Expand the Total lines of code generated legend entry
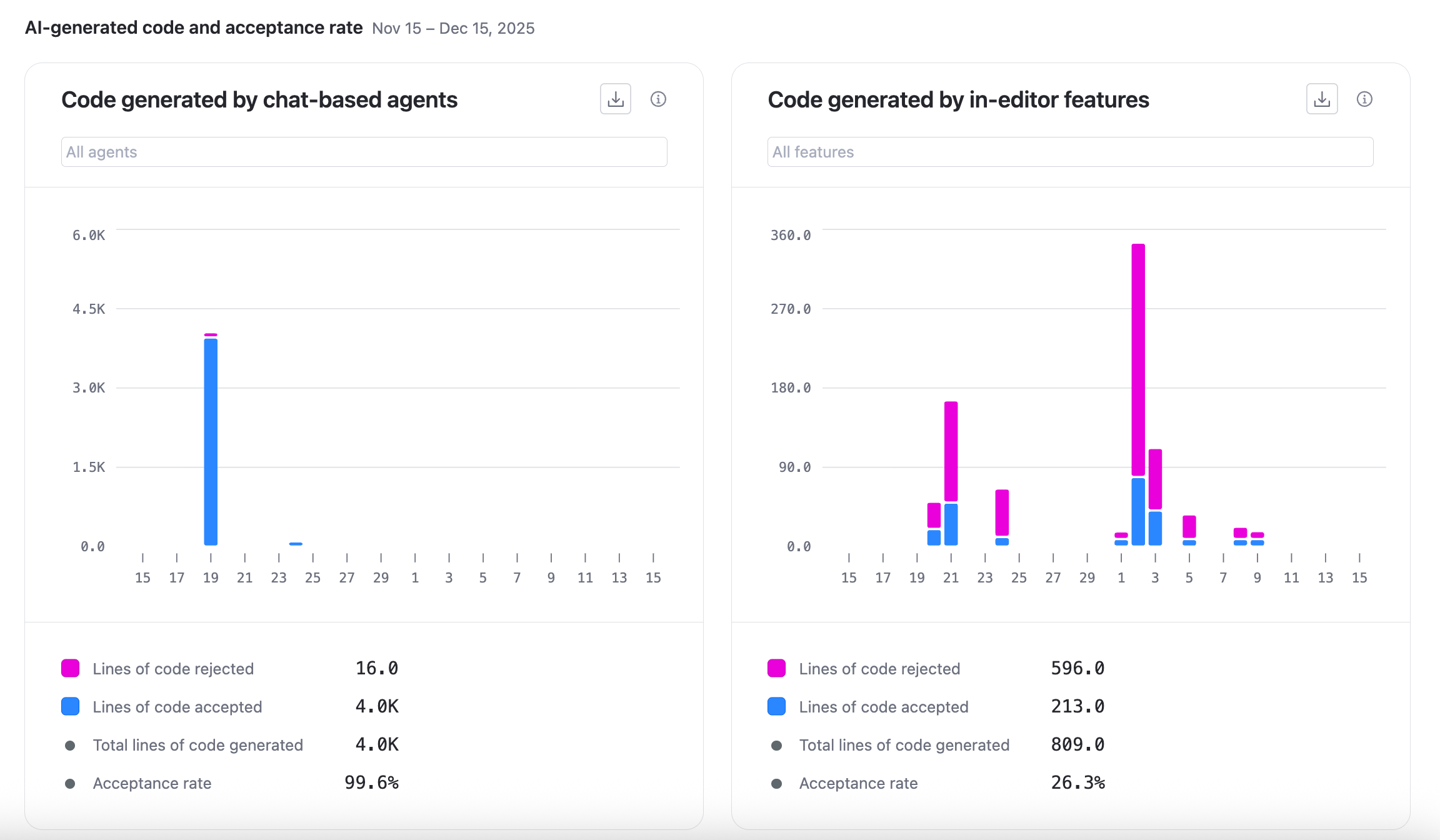Image resolution: width=1440 pixels, height=840 pixels. point(197,744)
